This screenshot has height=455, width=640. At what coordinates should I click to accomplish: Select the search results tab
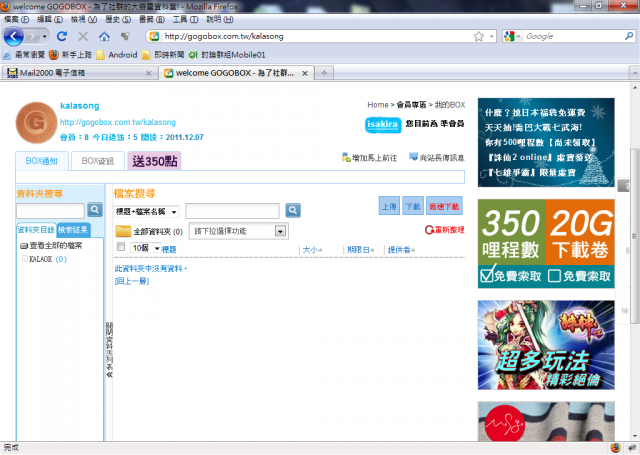click(73, 230)
